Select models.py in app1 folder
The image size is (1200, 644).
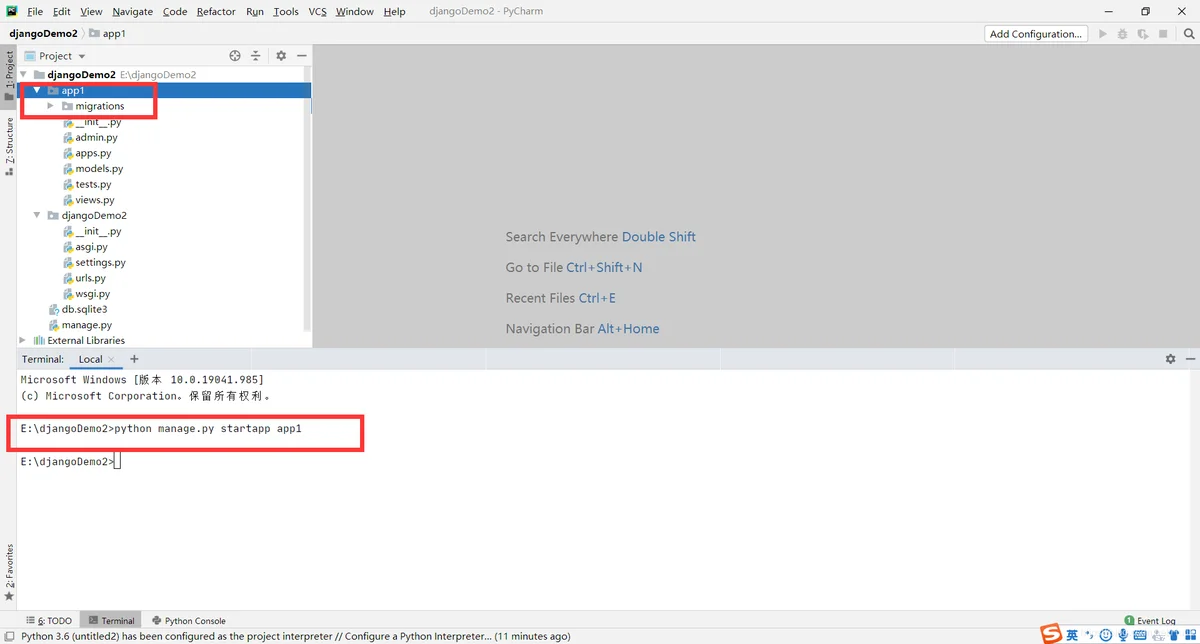(x=92, y=169)
